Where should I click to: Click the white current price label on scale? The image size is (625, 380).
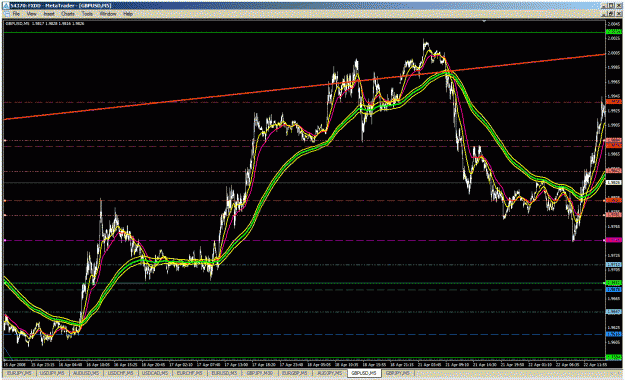(613, 183)
